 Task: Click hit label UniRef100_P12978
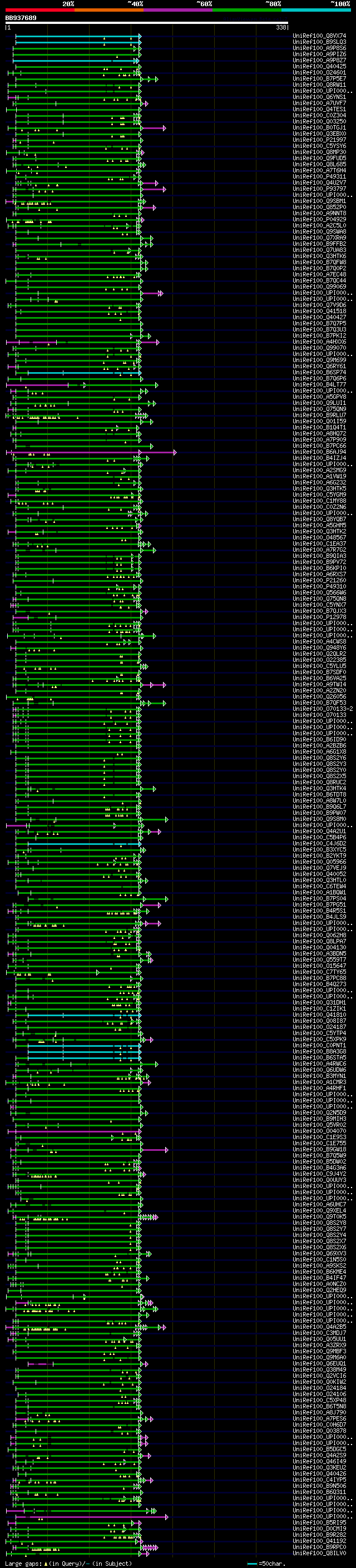click(319, 617)
